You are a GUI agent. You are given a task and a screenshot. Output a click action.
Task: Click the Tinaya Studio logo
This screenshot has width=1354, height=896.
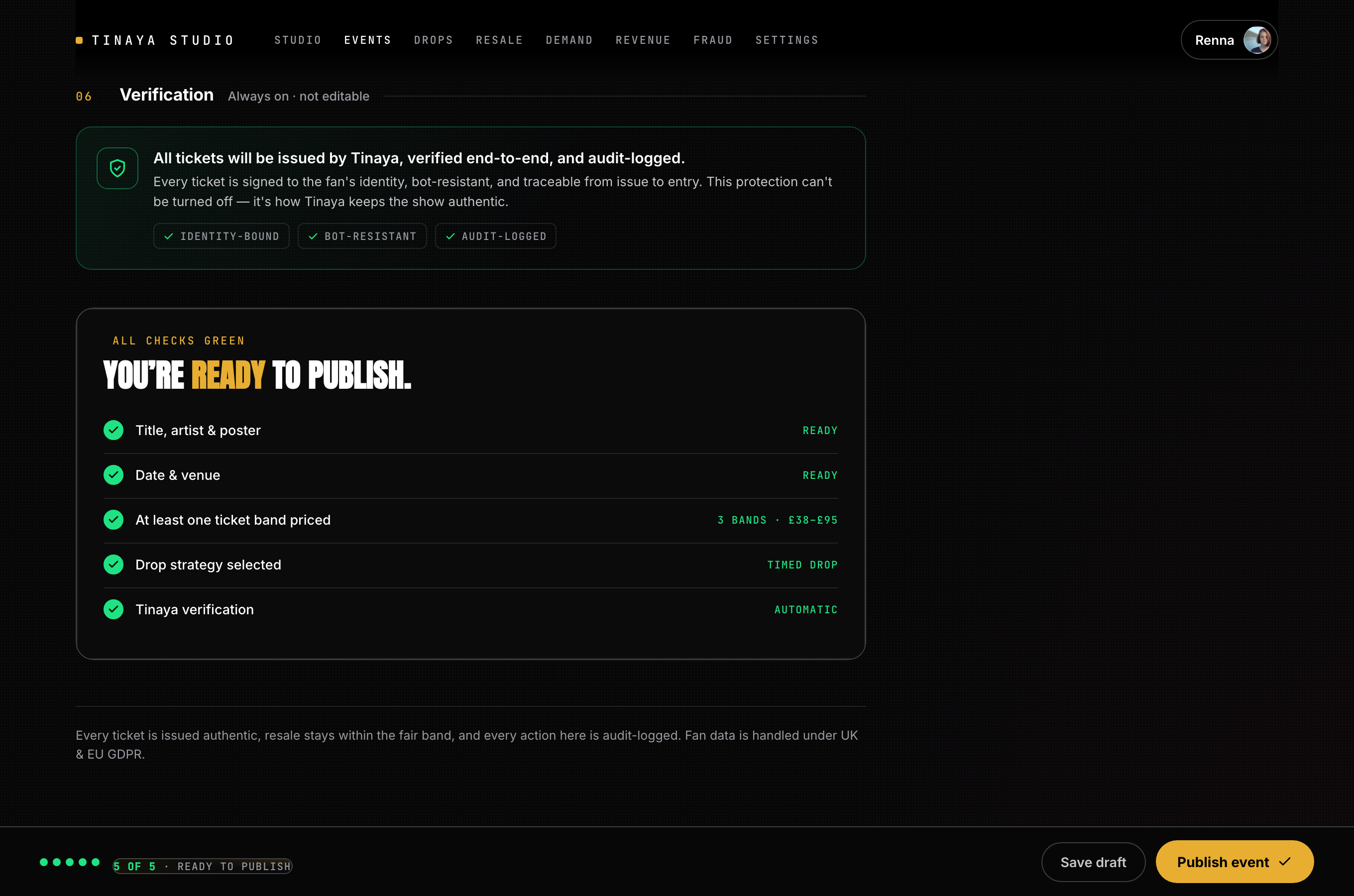click(x=155, y=40)
